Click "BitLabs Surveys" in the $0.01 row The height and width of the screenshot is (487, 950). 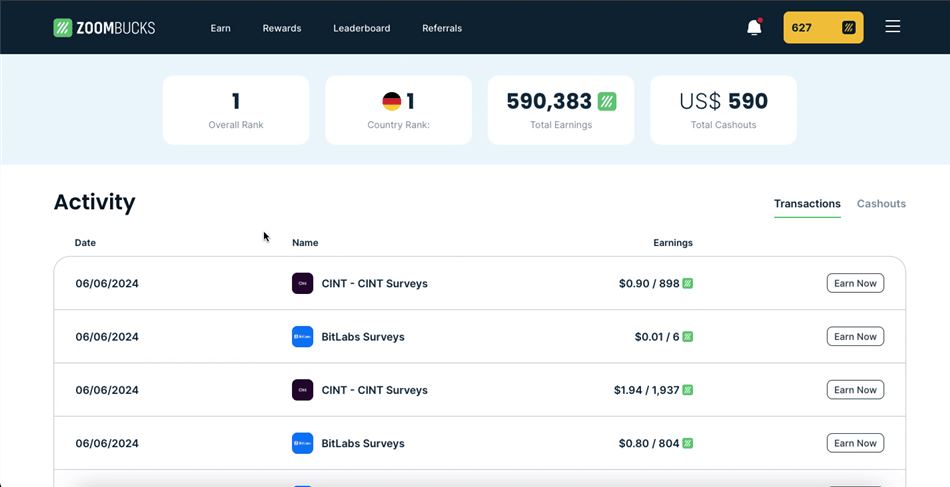click(363, 337)
